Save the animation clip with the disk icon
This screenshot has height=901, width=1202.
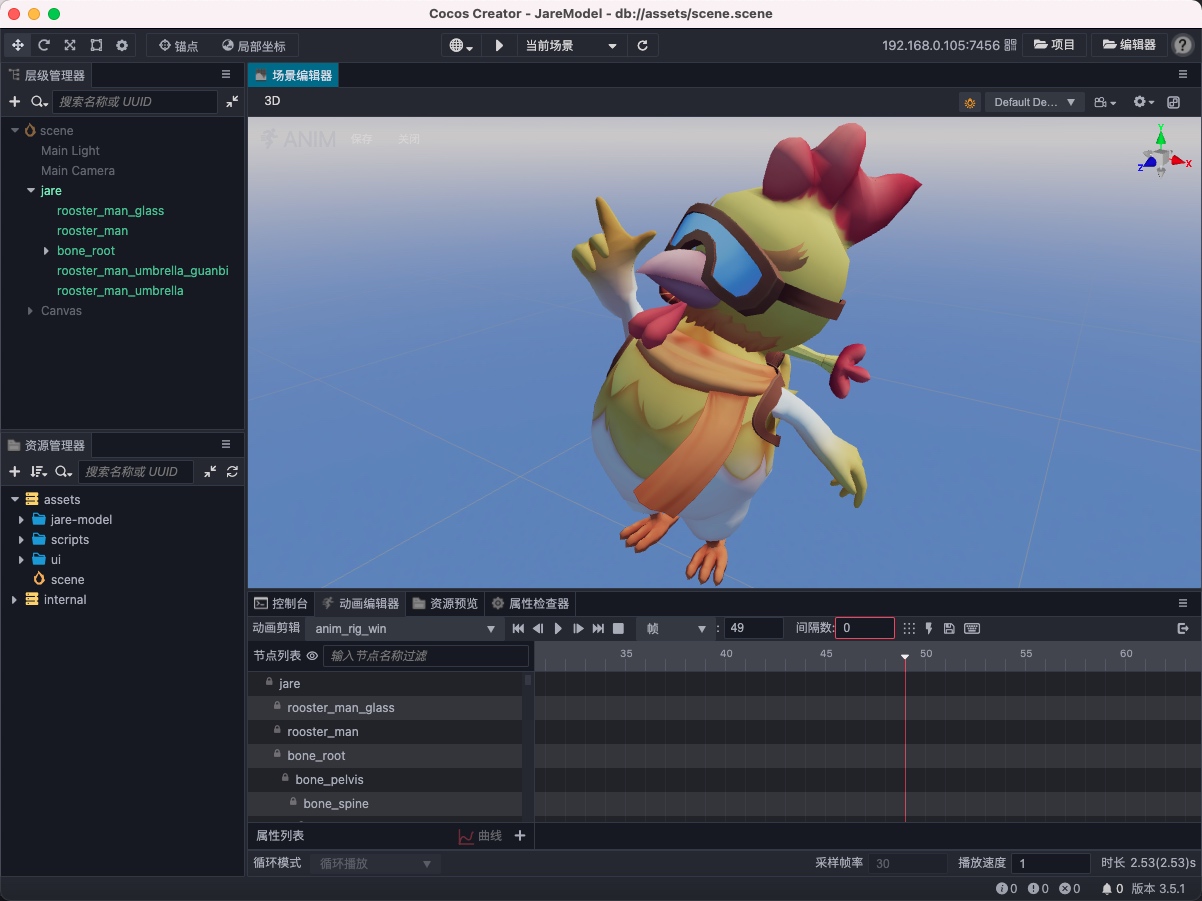950,628
